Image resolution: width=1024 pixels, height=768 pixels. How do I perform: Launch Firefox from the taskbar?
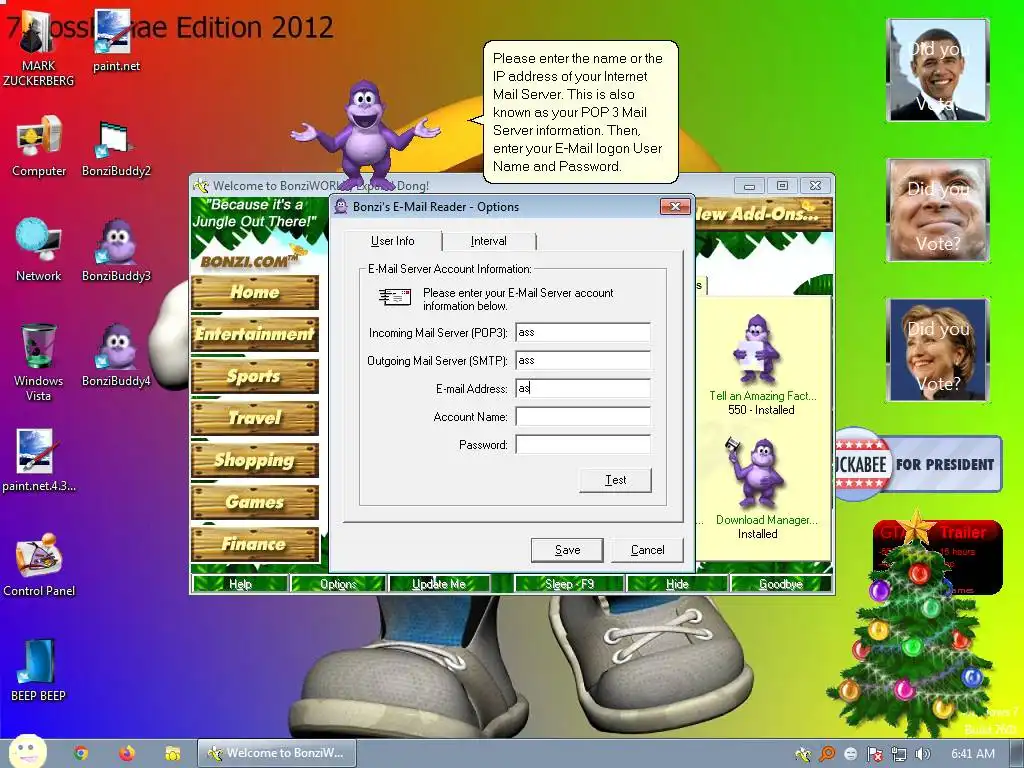127,753
